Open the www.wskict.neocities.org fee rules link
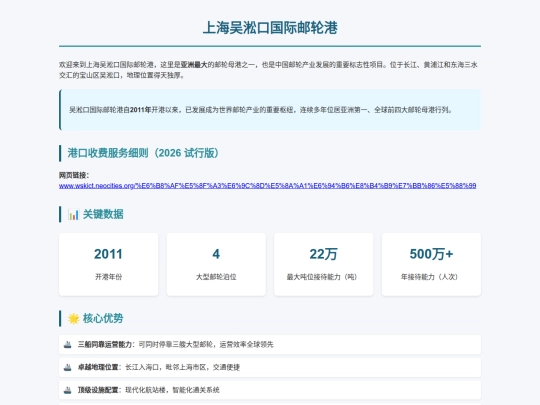Image resolution: width=540 pixels, height=405 pixels. 268,186
